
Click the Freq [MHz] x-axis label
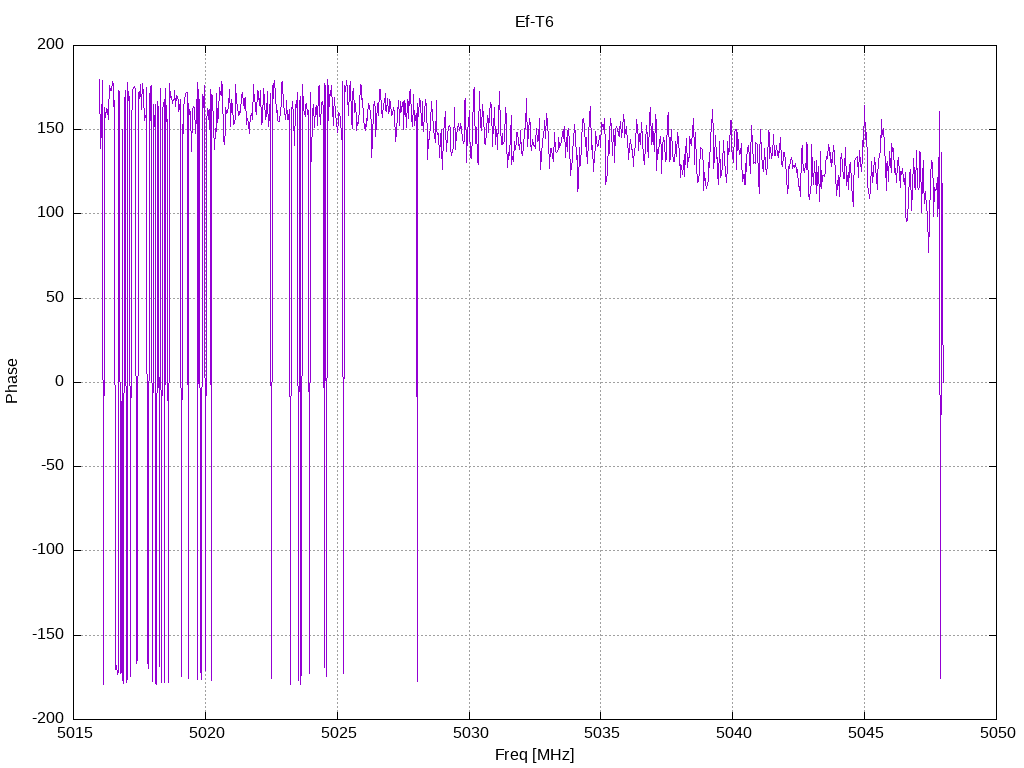pyautogui.click(x=534, y=755)
